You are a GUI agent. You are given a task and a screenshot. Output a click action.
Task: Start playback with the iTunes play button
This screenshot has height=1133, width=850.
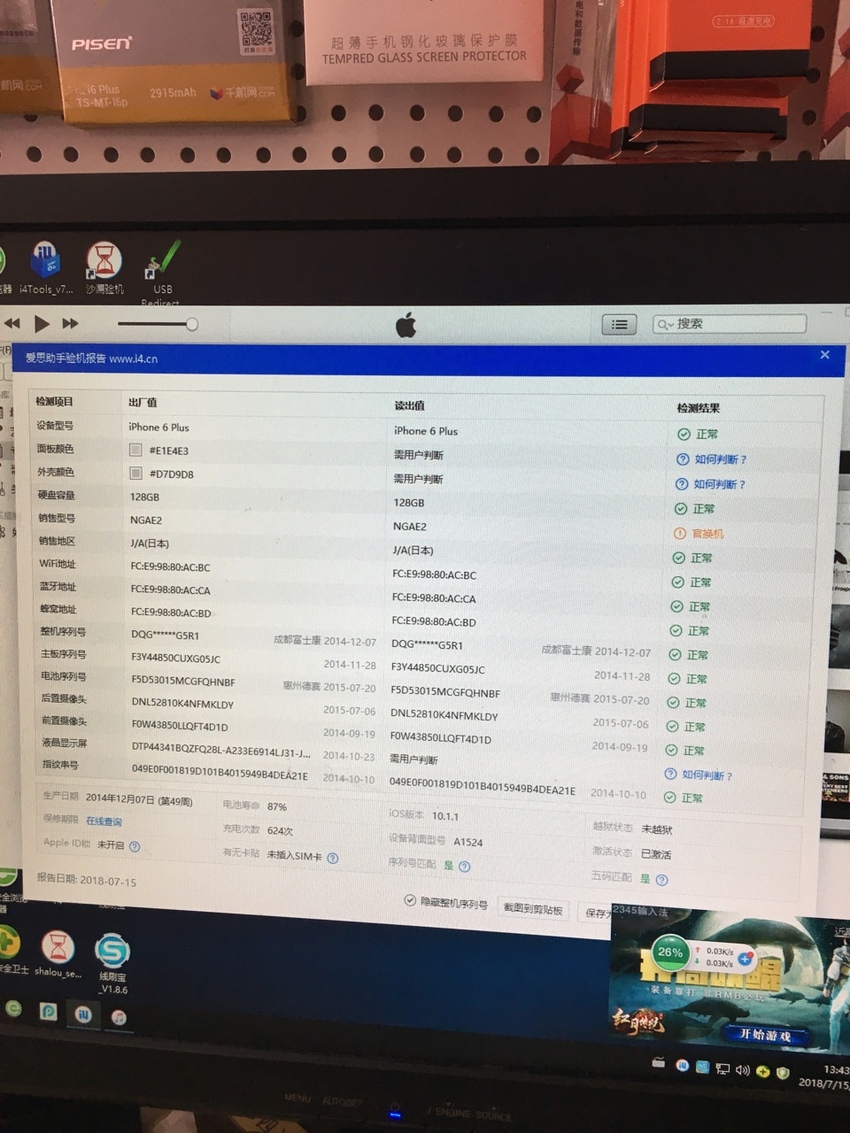42,324
